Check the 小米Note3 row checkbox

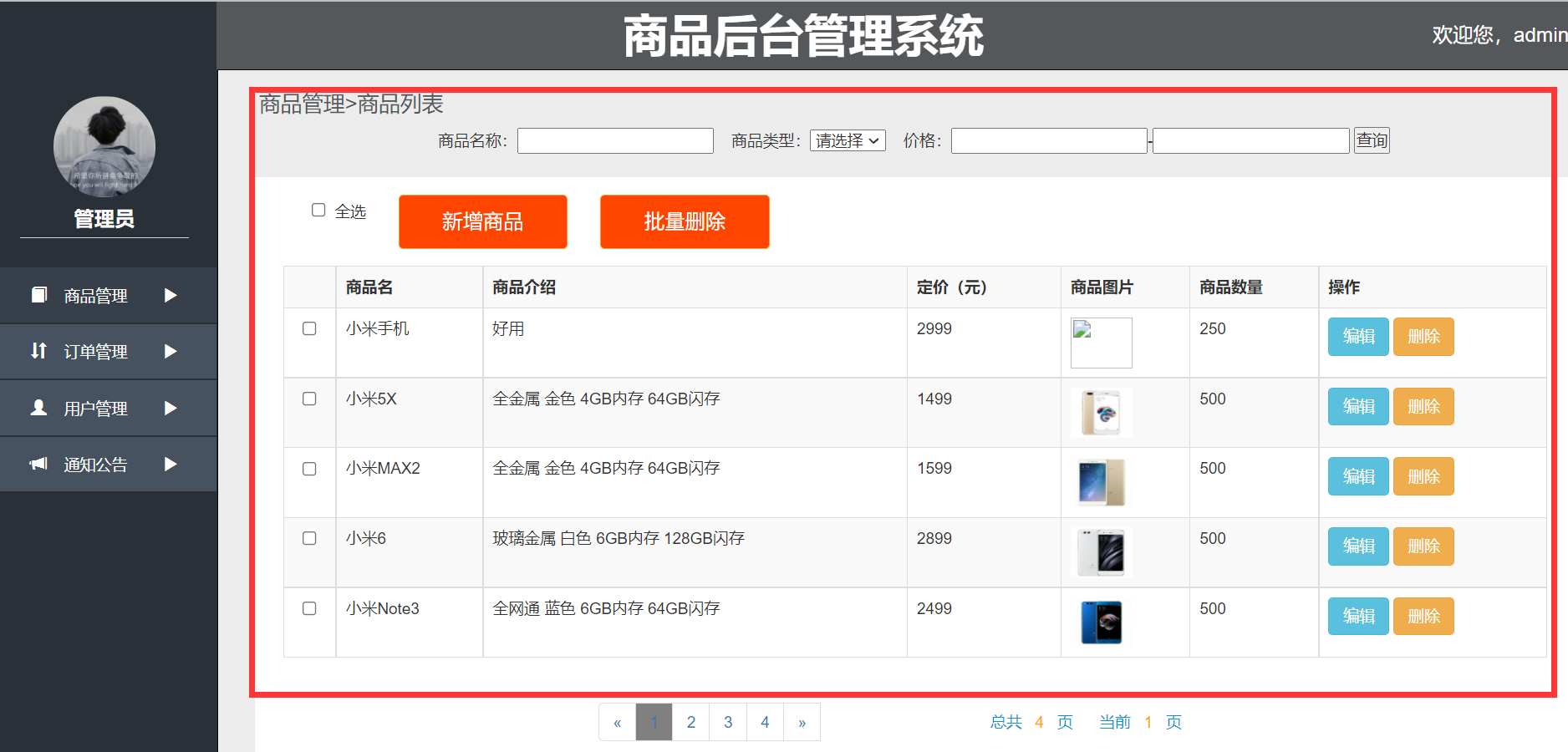(309, 609)
